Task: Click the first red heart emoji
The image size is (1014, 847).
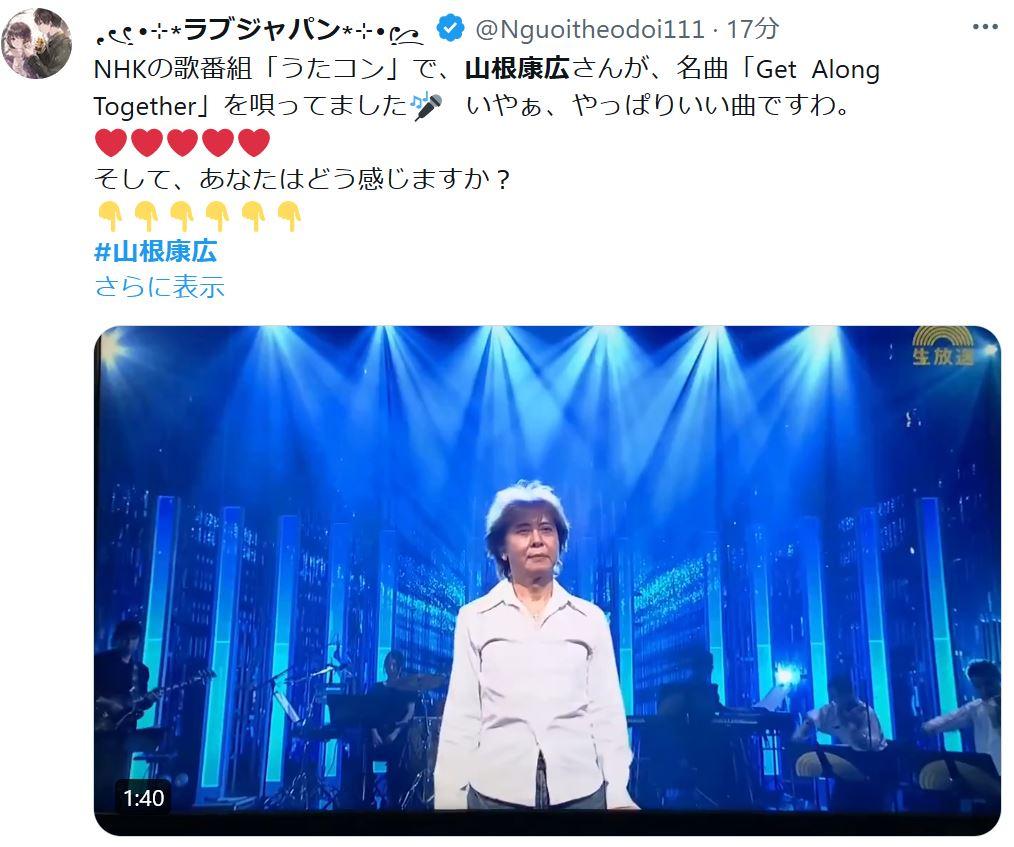Action: pyautogui.click(x=111, y=143)
